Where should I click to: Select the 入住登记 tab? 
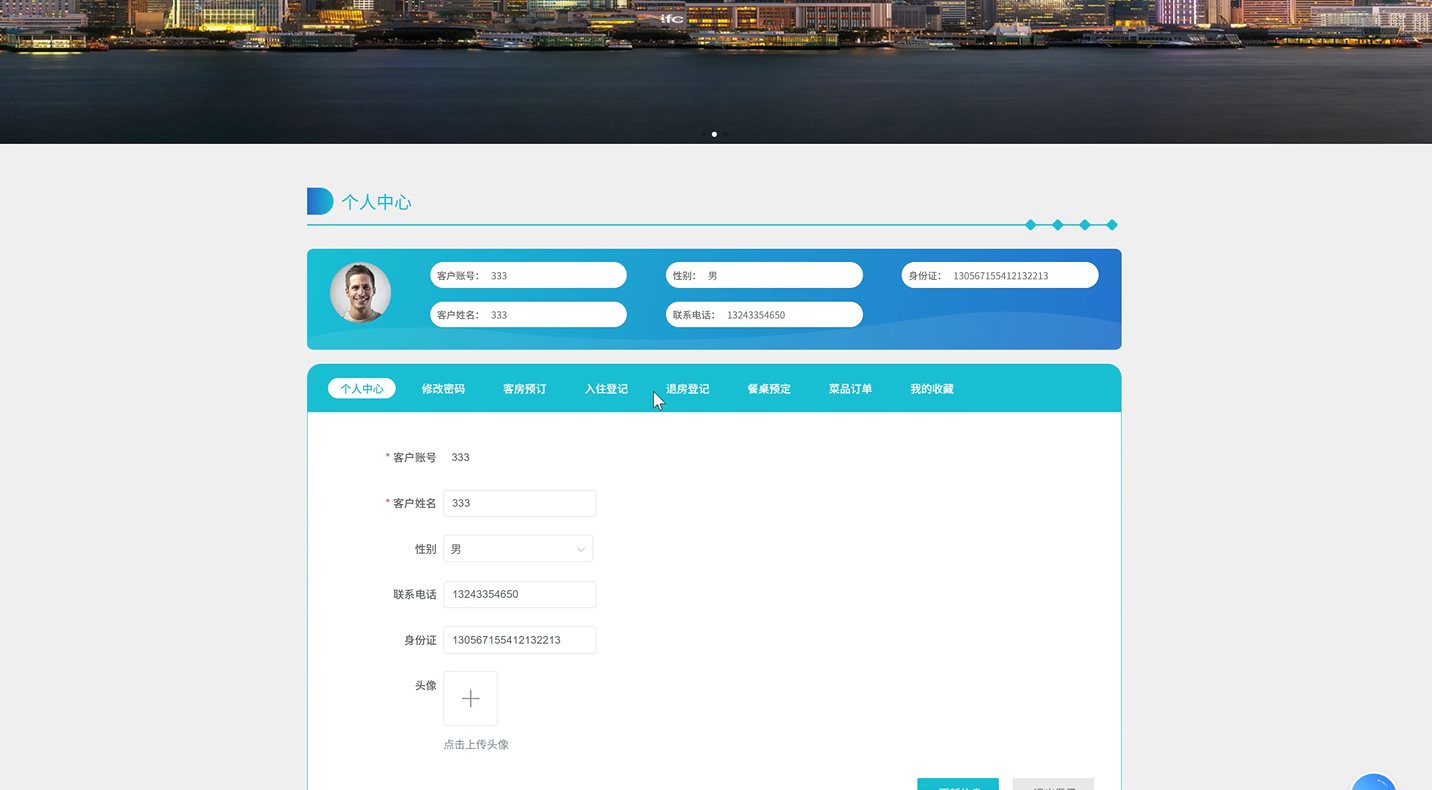tap(606, 389)
